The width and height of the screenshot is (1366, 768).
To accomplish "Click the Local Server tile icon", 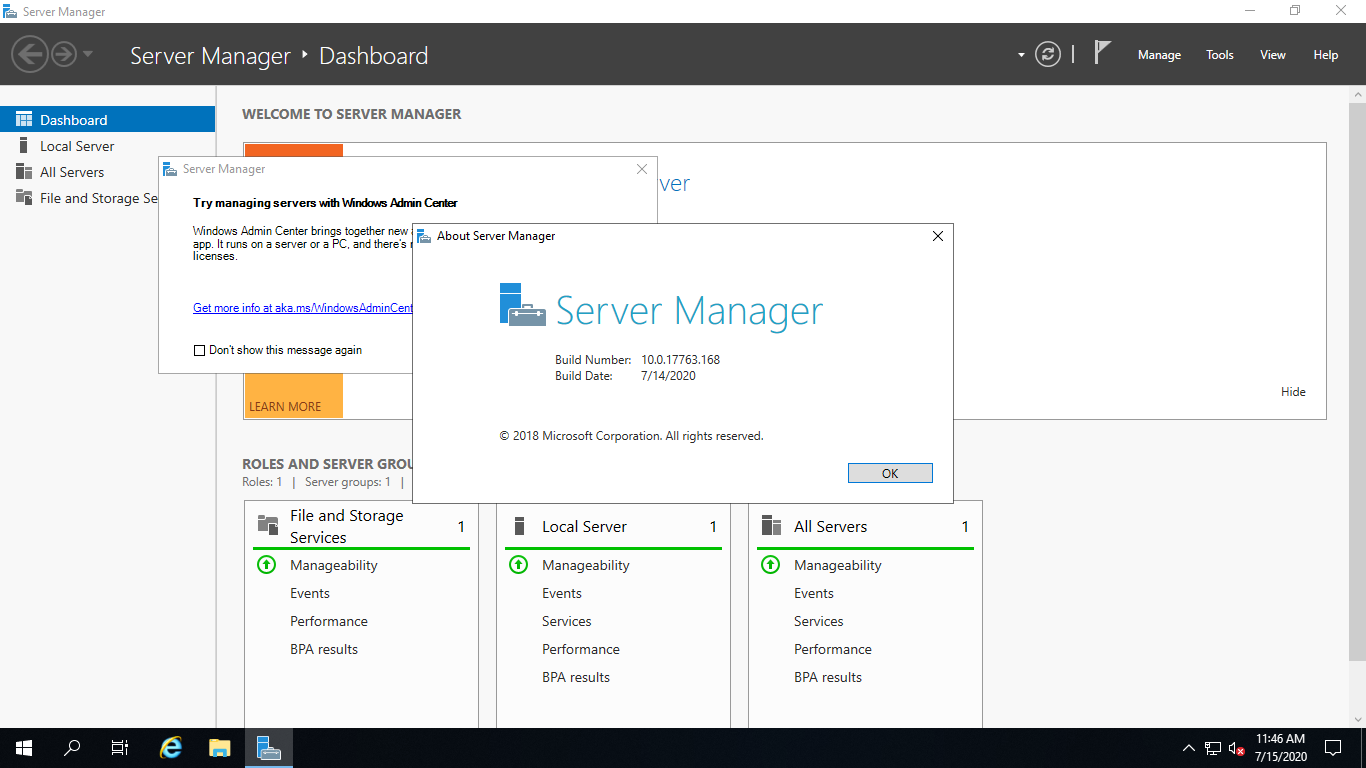I will click(519, 526).
